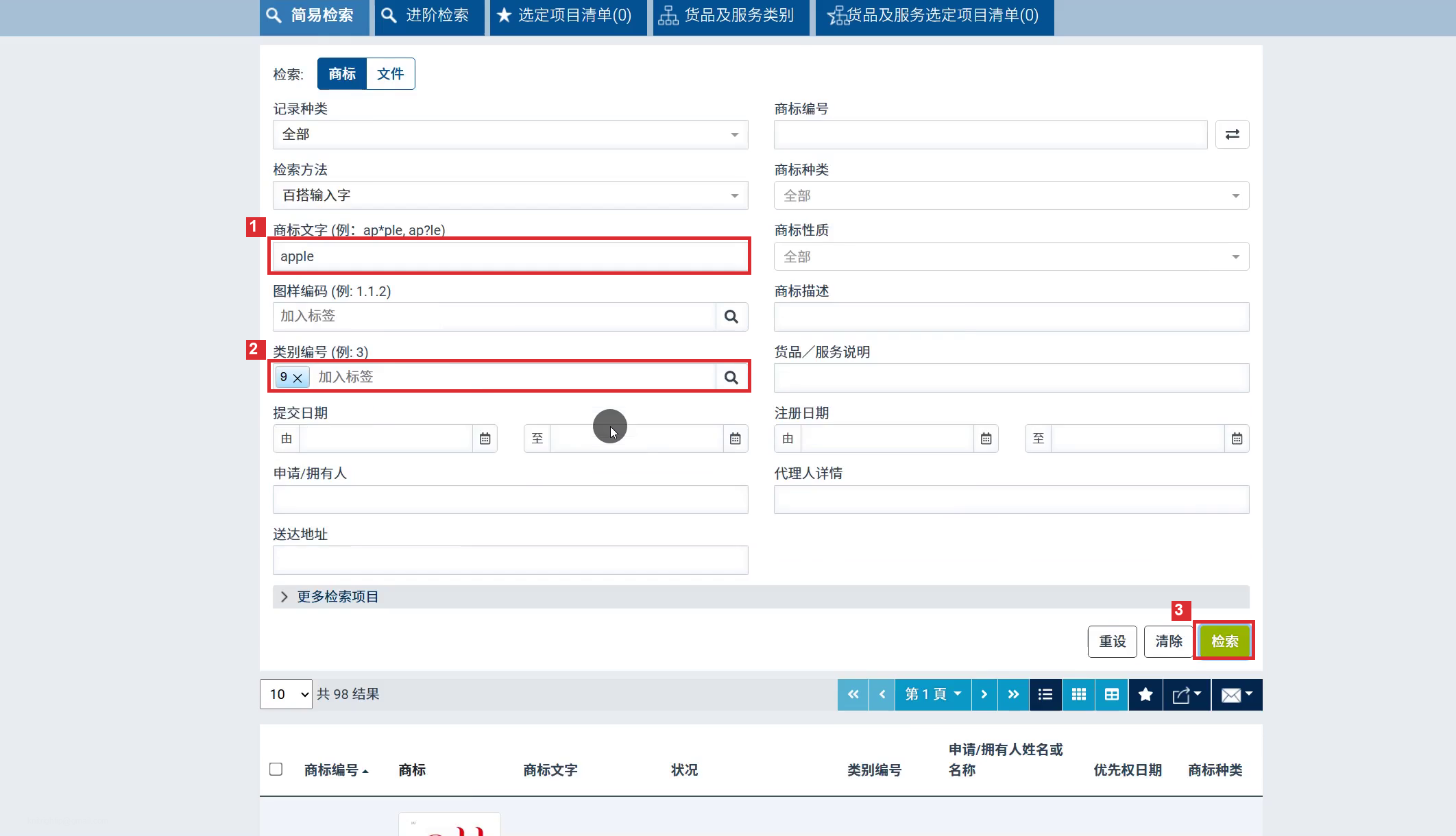Click the 商标描述 input field

(x=1011, y=317)
